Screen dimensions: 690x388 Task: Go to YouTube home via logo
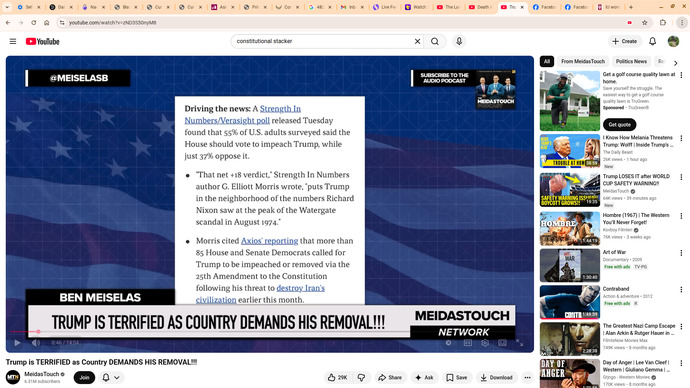tap(42, 41)
